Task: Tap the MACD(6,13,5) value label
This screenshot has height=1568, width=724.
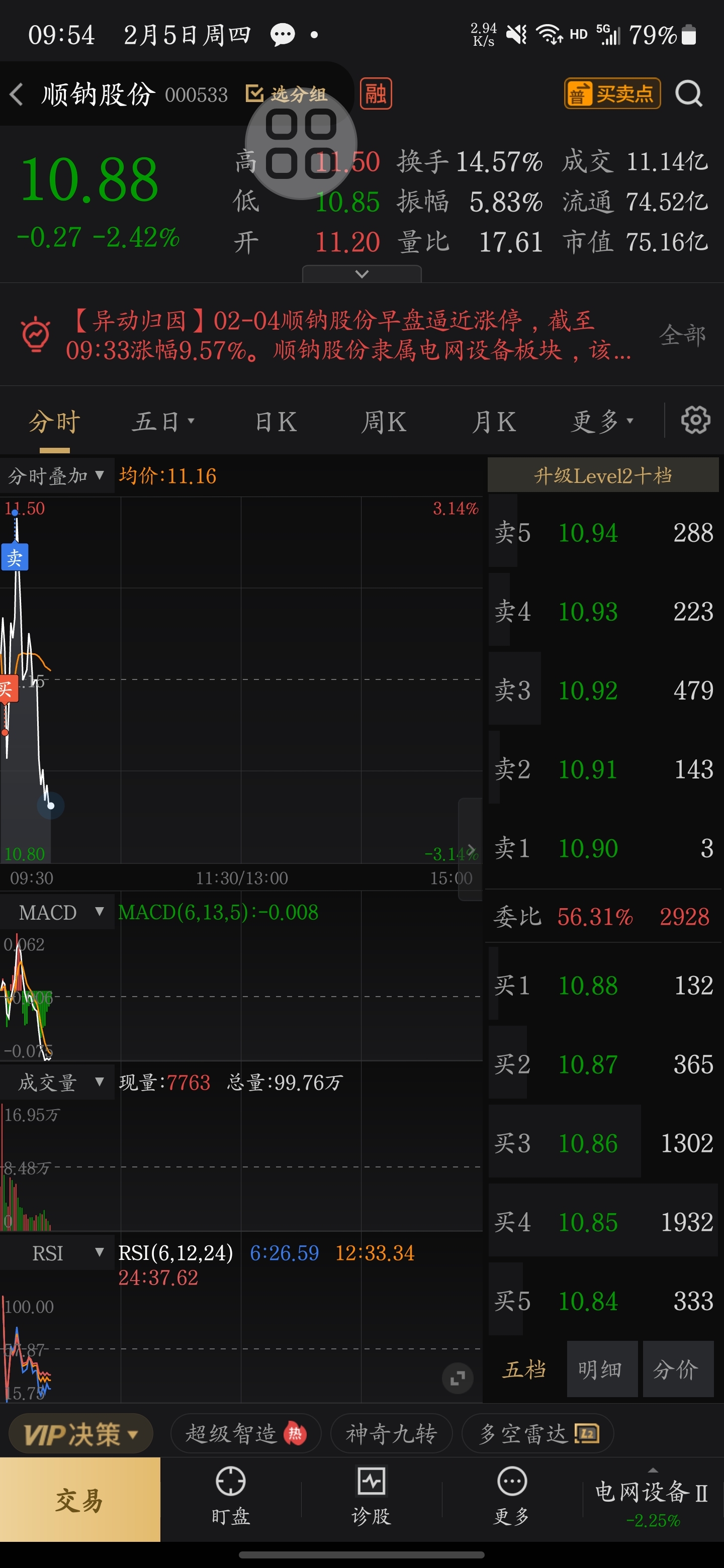Action: [x=218, y=912]
